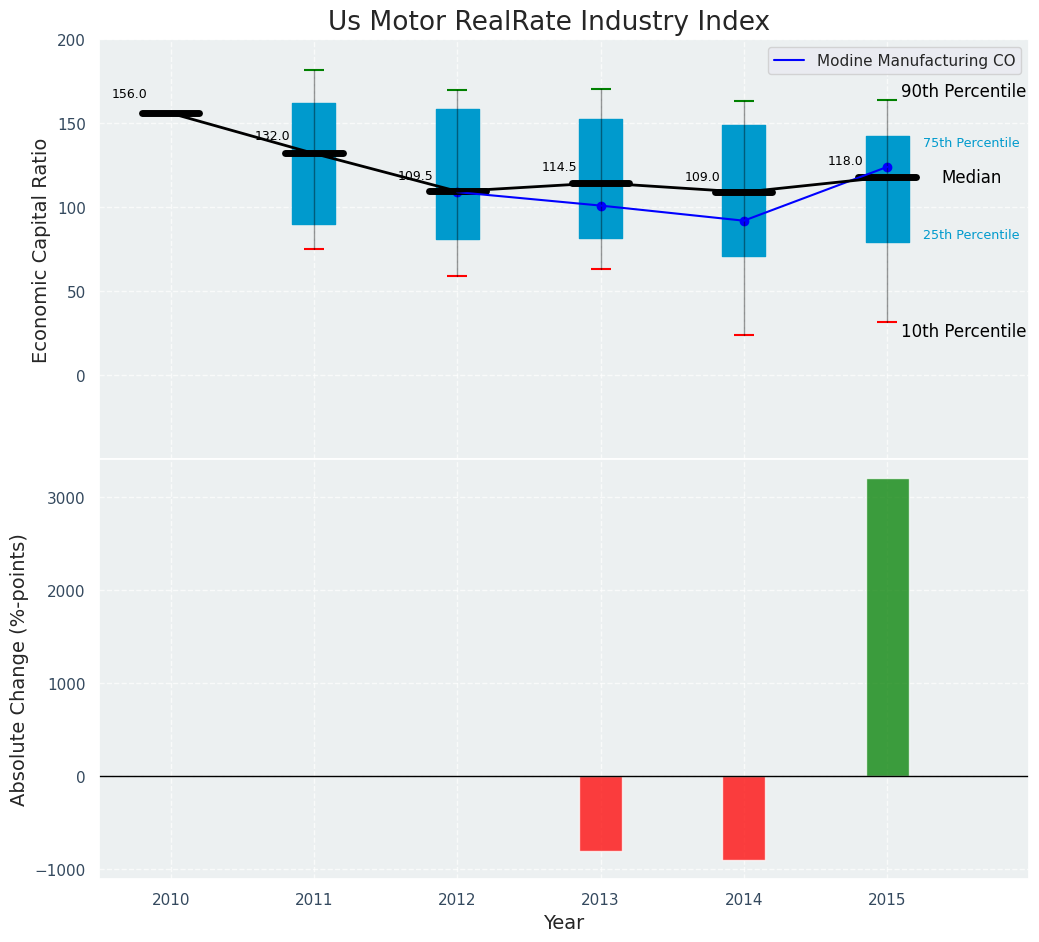Click the red 2014 absolute change bar
The image size is (1039, 942).
[x=743, y=817]
